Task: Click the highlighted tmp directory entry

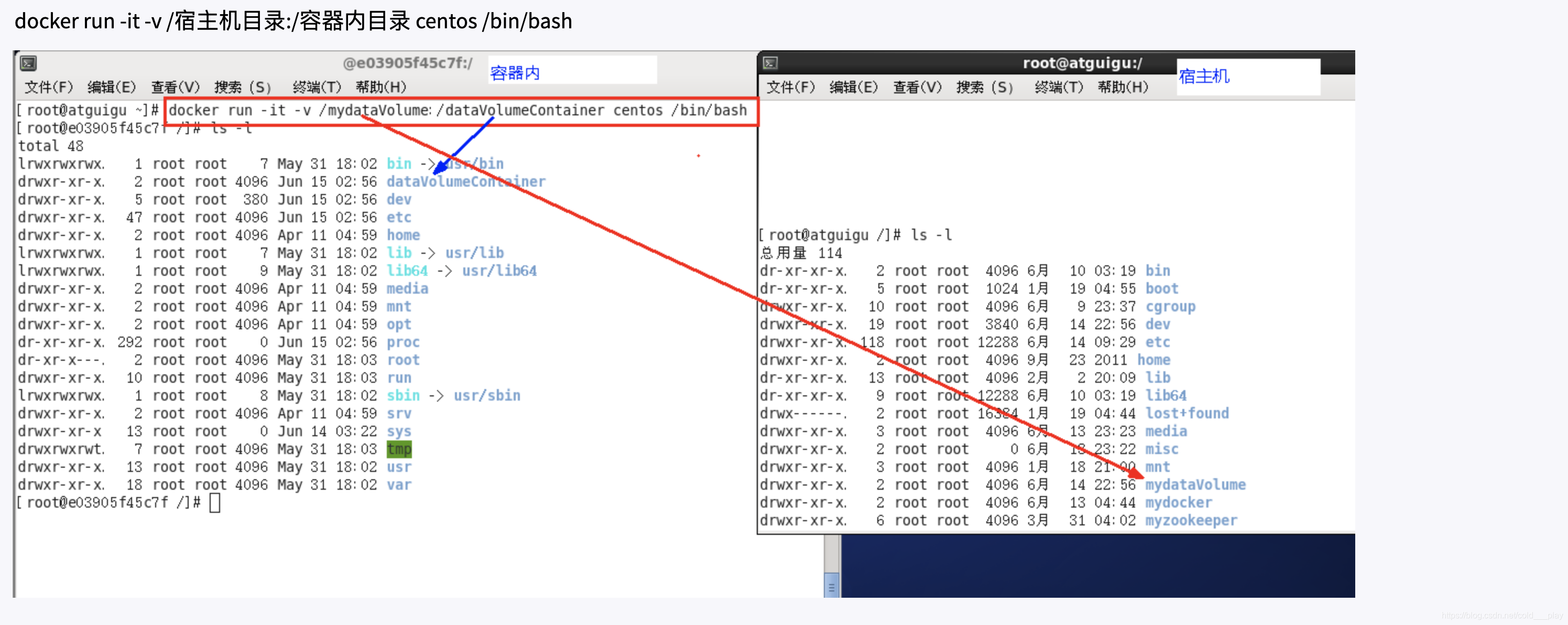Action: point(399,449)
